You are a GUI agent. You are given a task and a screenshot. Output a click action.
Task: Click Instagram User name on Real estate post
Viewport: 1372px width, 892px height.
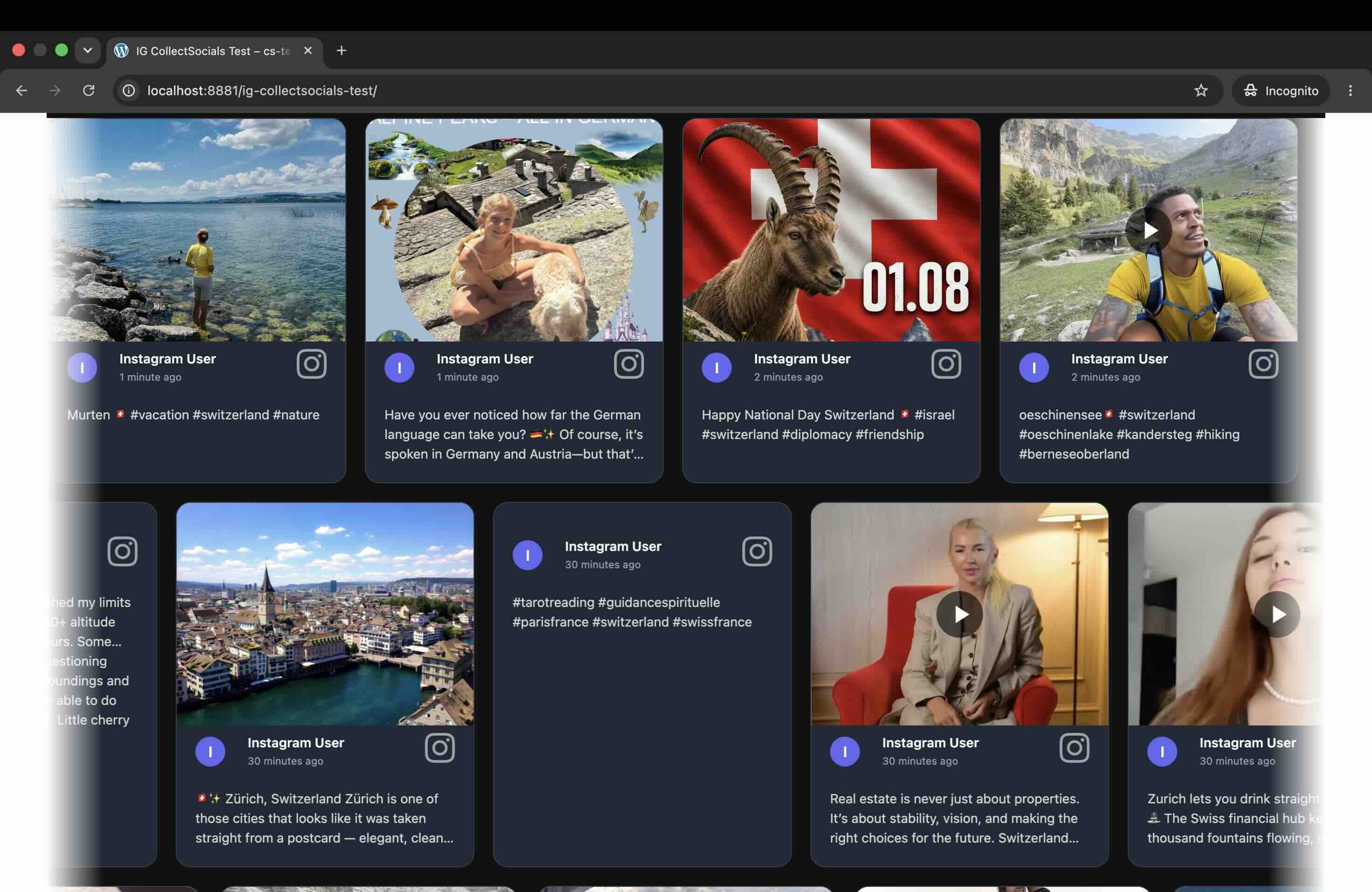[930, 743]
